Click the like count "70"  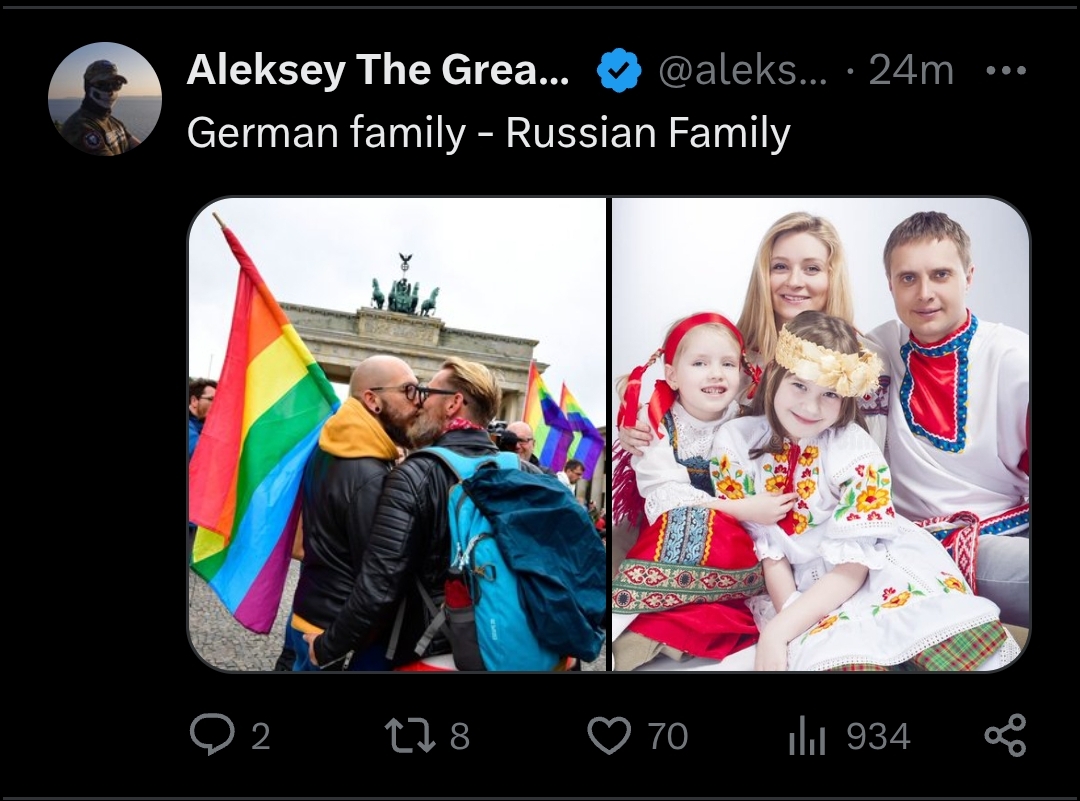667,736
